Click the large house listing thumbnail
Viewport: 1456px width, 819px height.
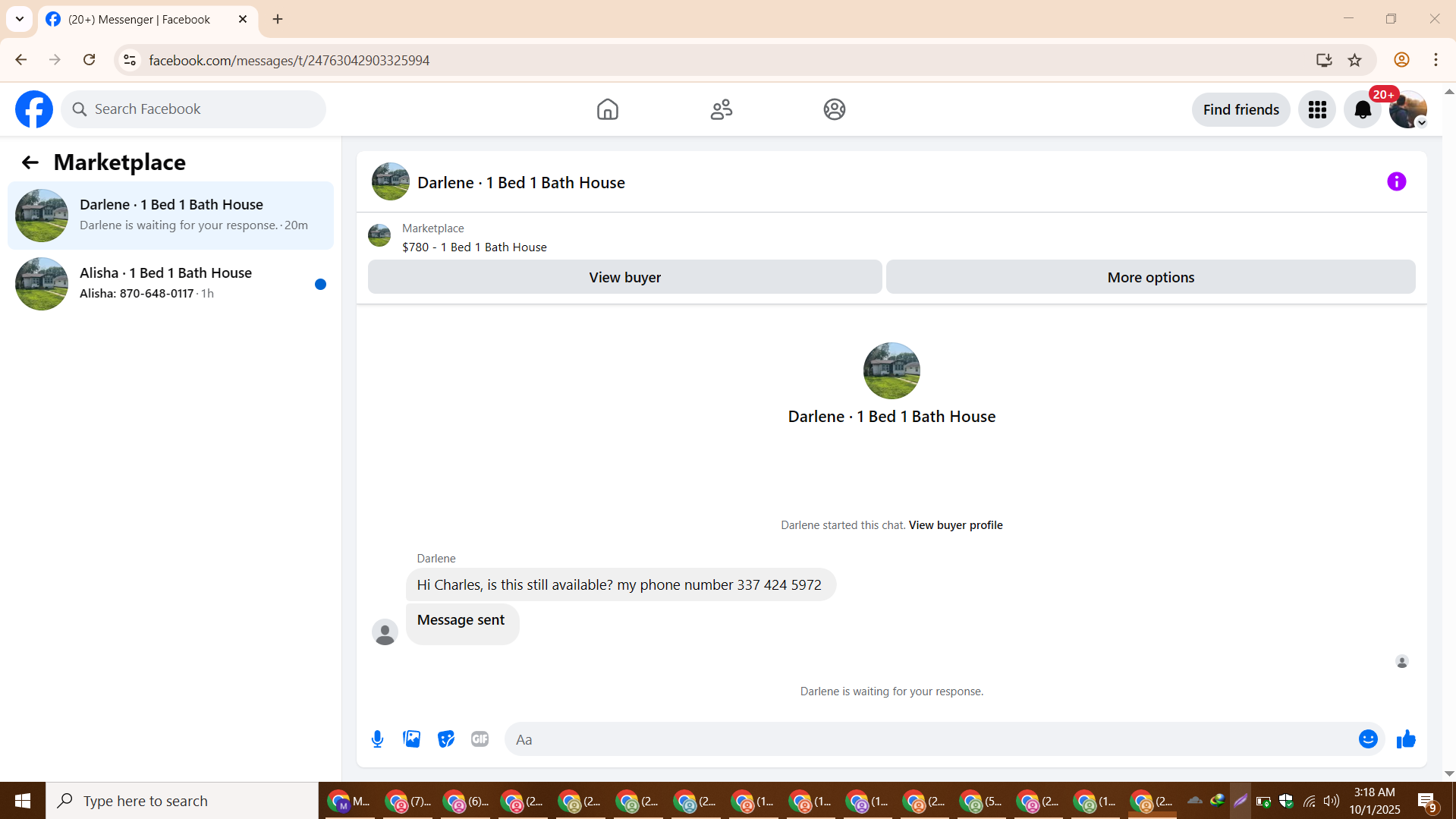pos(892,370)
